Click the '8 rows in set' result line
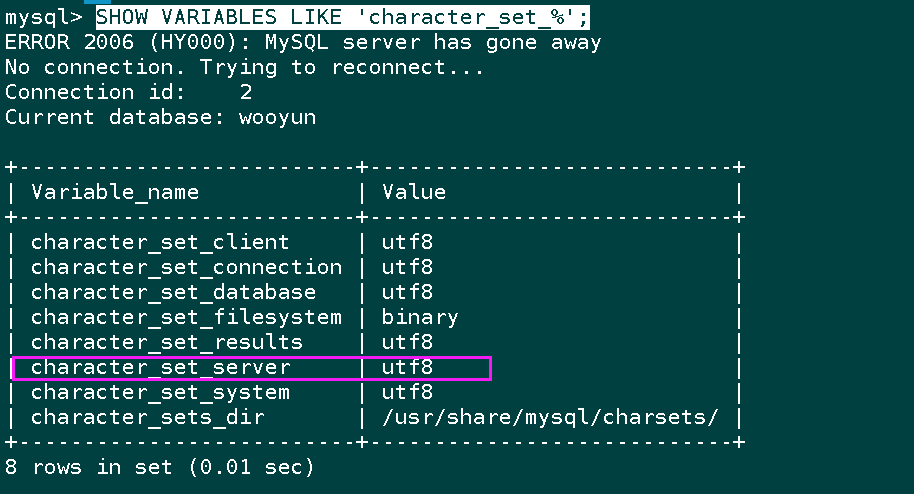Image resolution: width=914 pixels, height=494 pixels. (x=160, y=468)
